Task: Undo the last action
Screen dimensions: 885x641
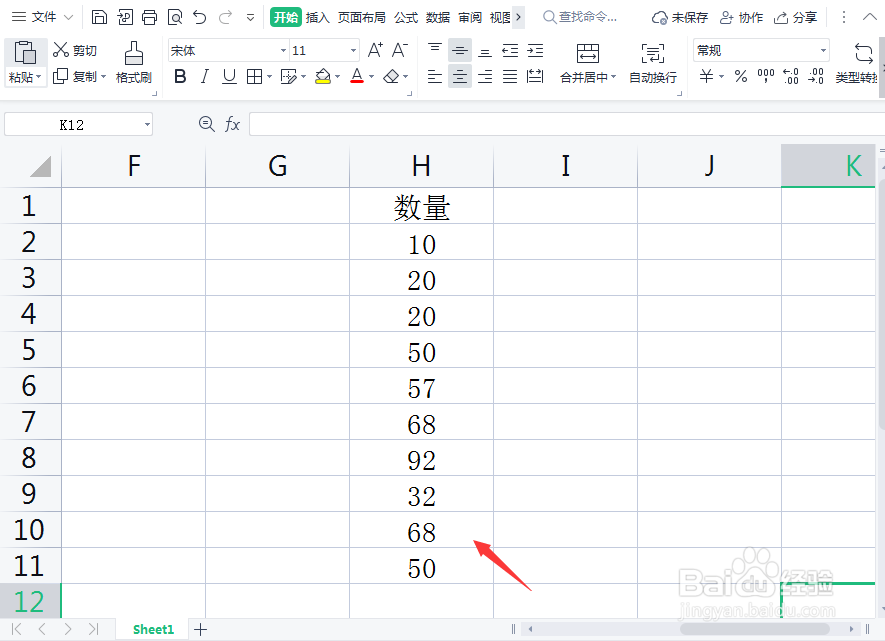Action: tap(200, 17)
